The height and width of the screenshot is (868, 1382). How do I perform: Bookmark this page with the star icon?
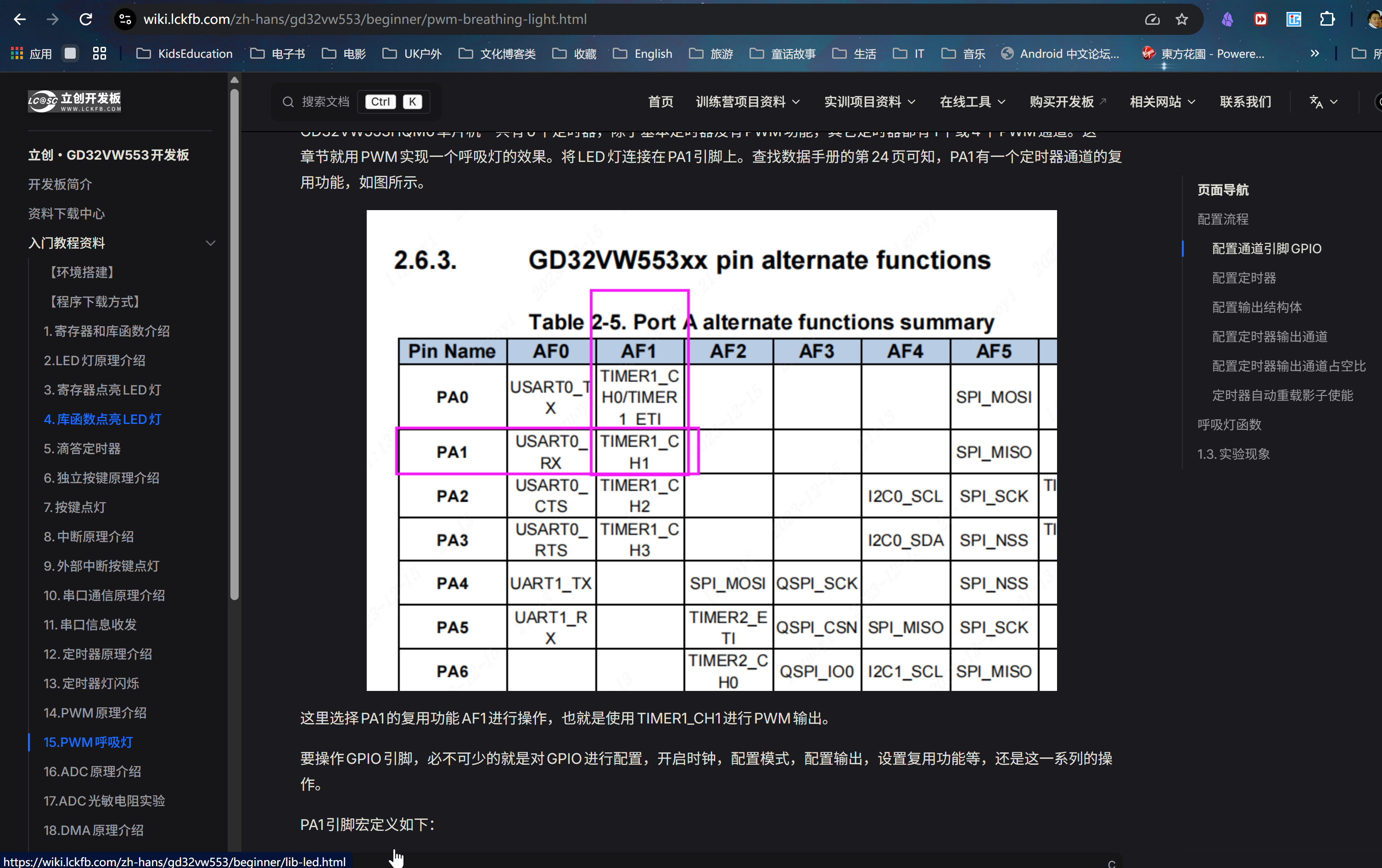[x=1182, y=20]
